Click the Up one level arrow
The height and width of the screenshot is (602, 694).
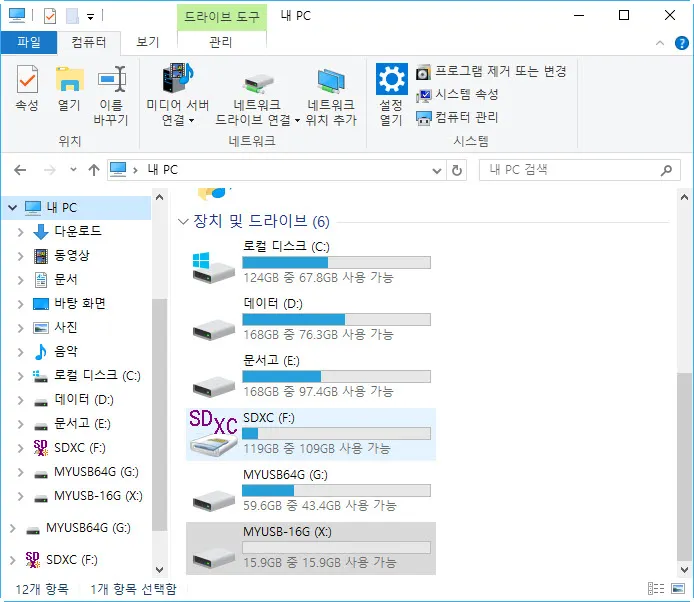[94, 170]
